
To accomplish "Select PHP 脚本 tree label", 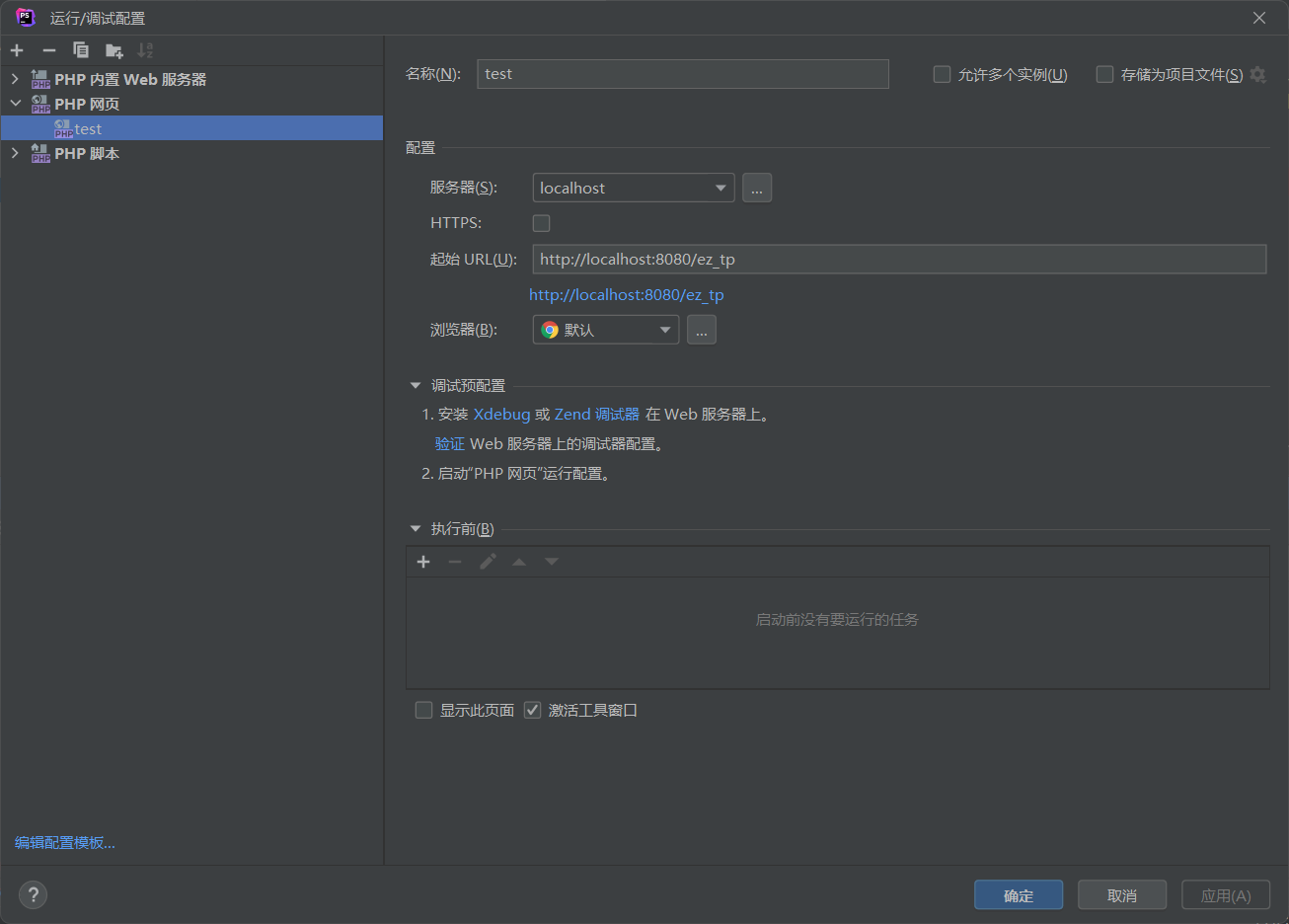I will click(87, 153).
